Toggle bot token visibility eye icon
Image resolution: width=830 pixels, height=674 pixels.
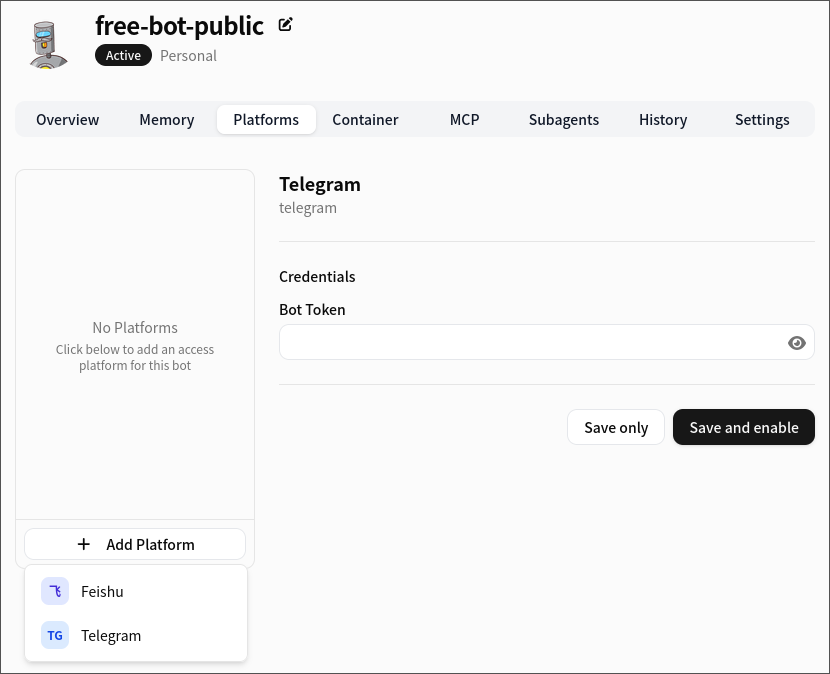pos(796,343)
